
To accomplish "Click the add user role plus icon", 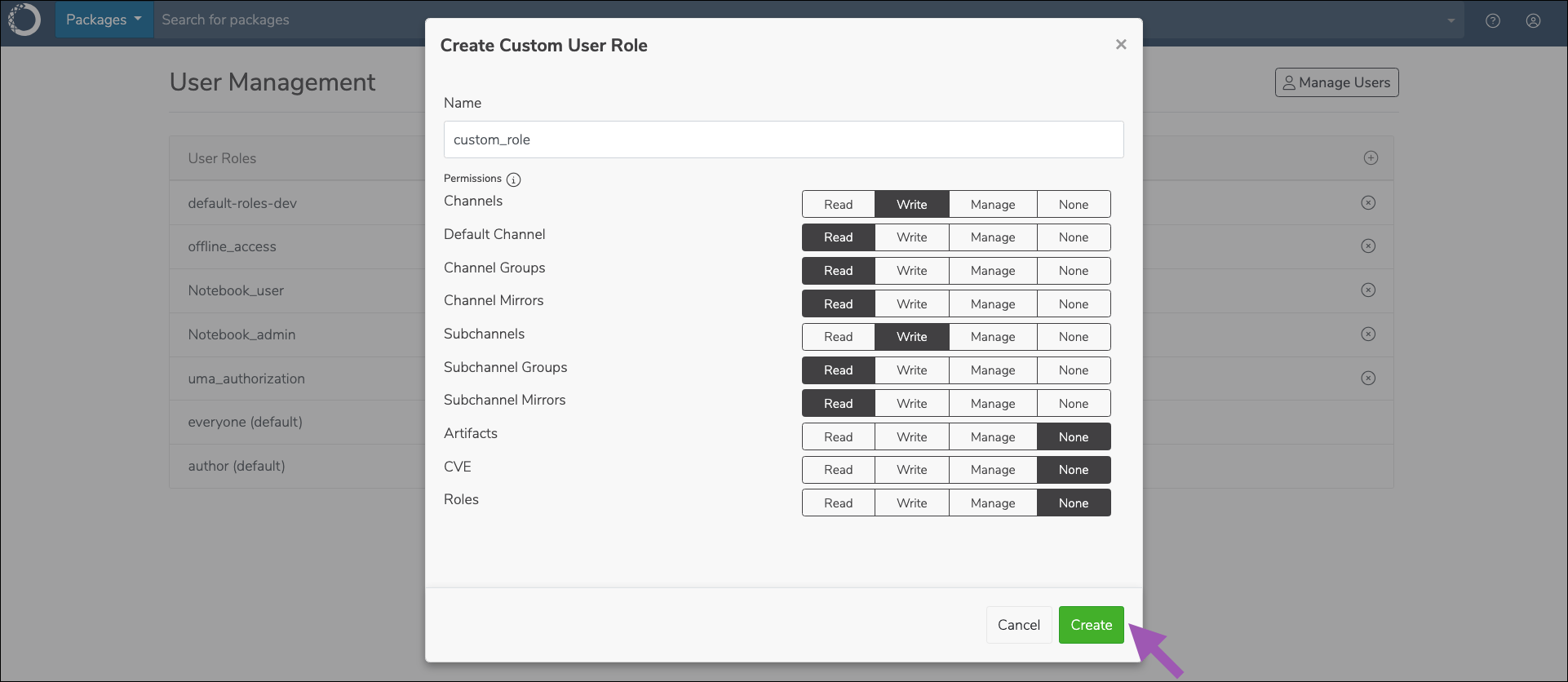I will (1371, 157).
